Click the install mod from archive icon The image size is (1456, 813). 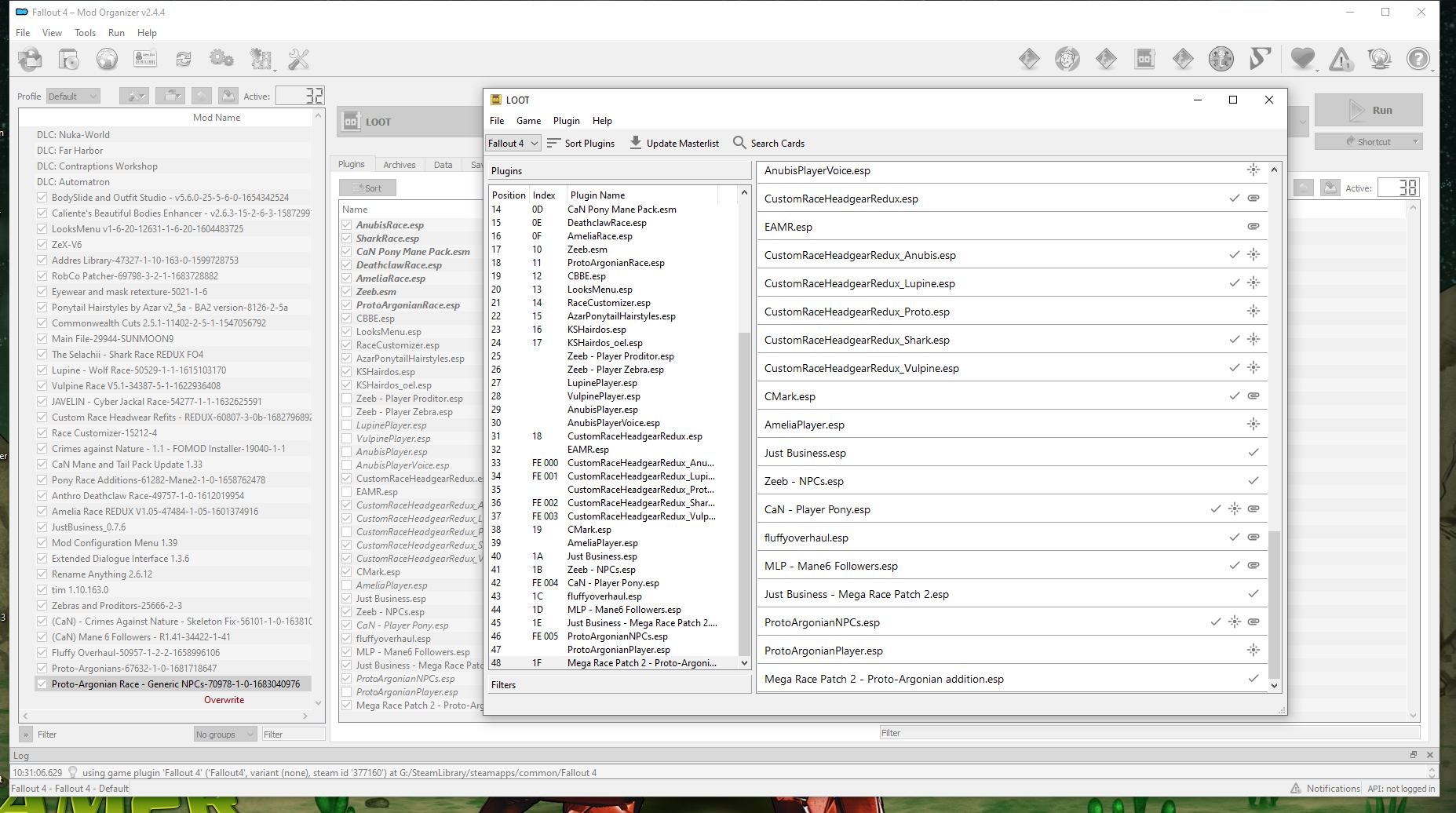(69, 59)
